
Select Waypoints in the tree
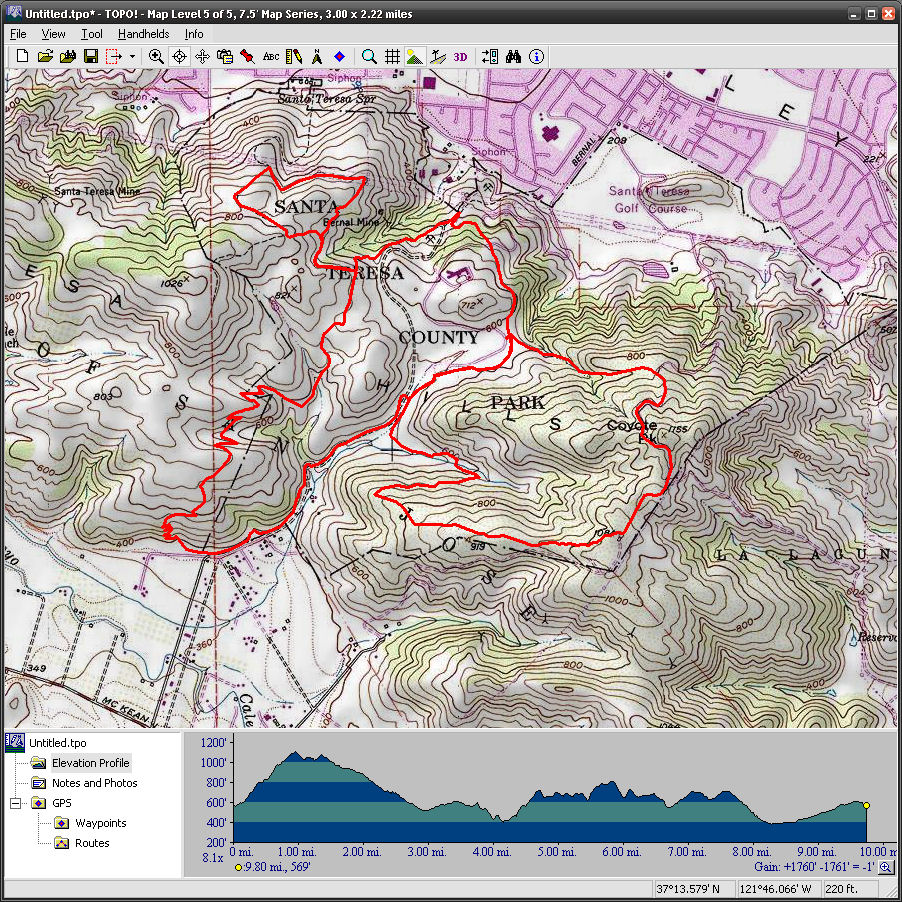pos(100,823)
